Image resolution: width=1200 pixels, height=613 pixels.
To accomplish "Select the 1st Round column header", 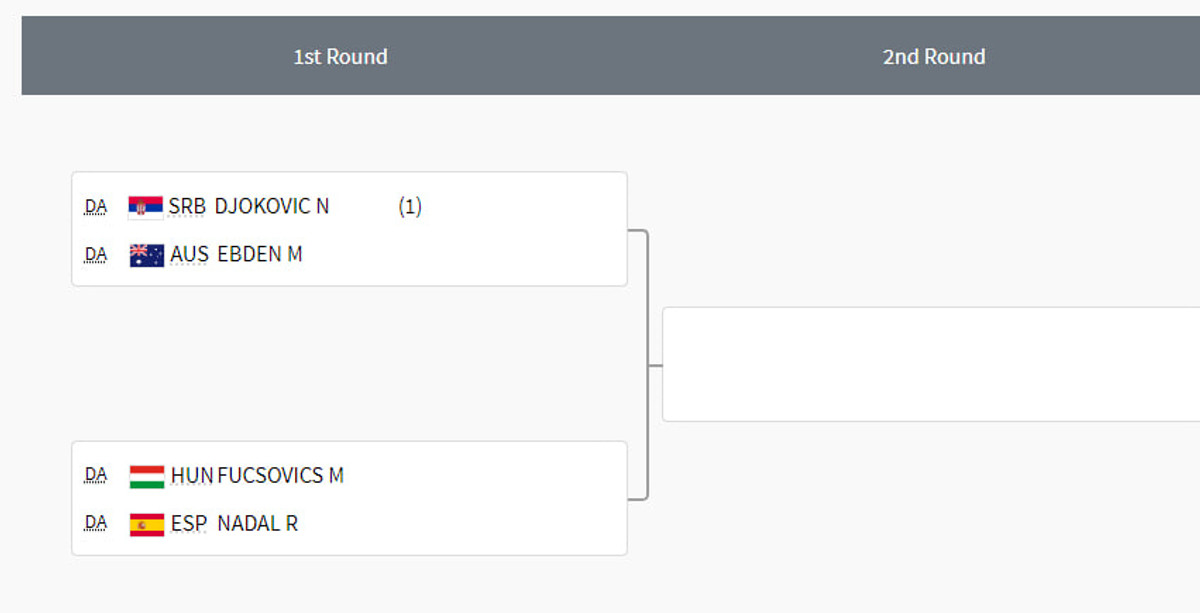I will point(340,57).
